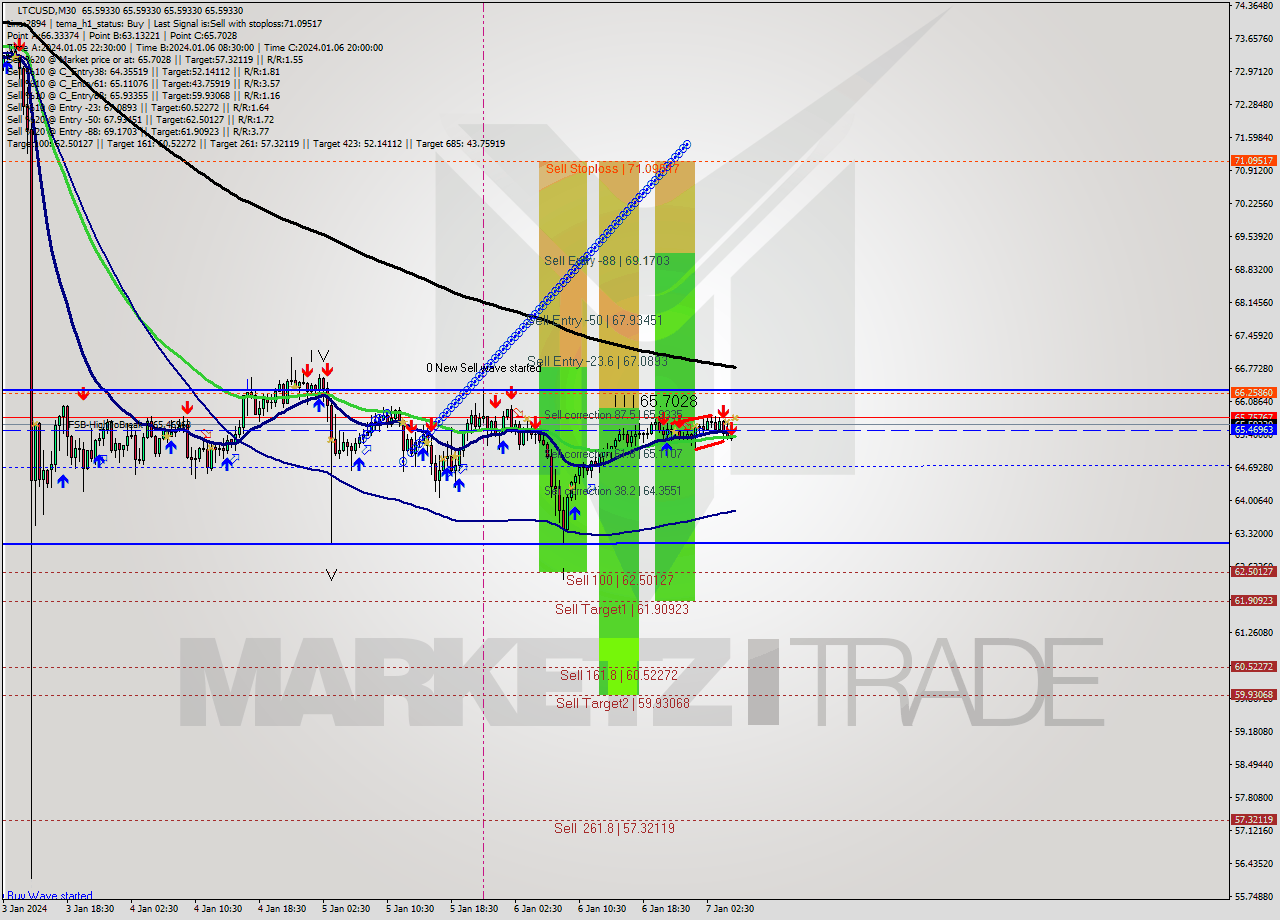Image resolution: width=1280 pixels, height=920 pixels.
Task: Click the 'Time C:2024.01.06 20:00:00' text
Action: (x=323, y=47)
